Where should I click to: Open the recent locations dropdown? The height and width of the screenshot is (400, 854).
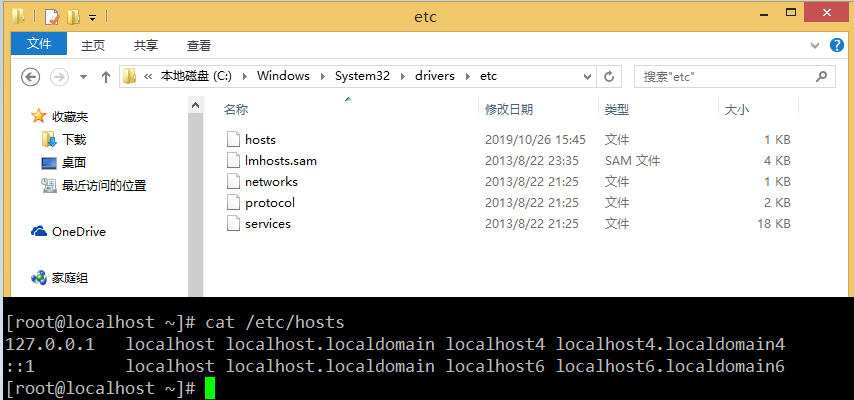coord(82,77)
